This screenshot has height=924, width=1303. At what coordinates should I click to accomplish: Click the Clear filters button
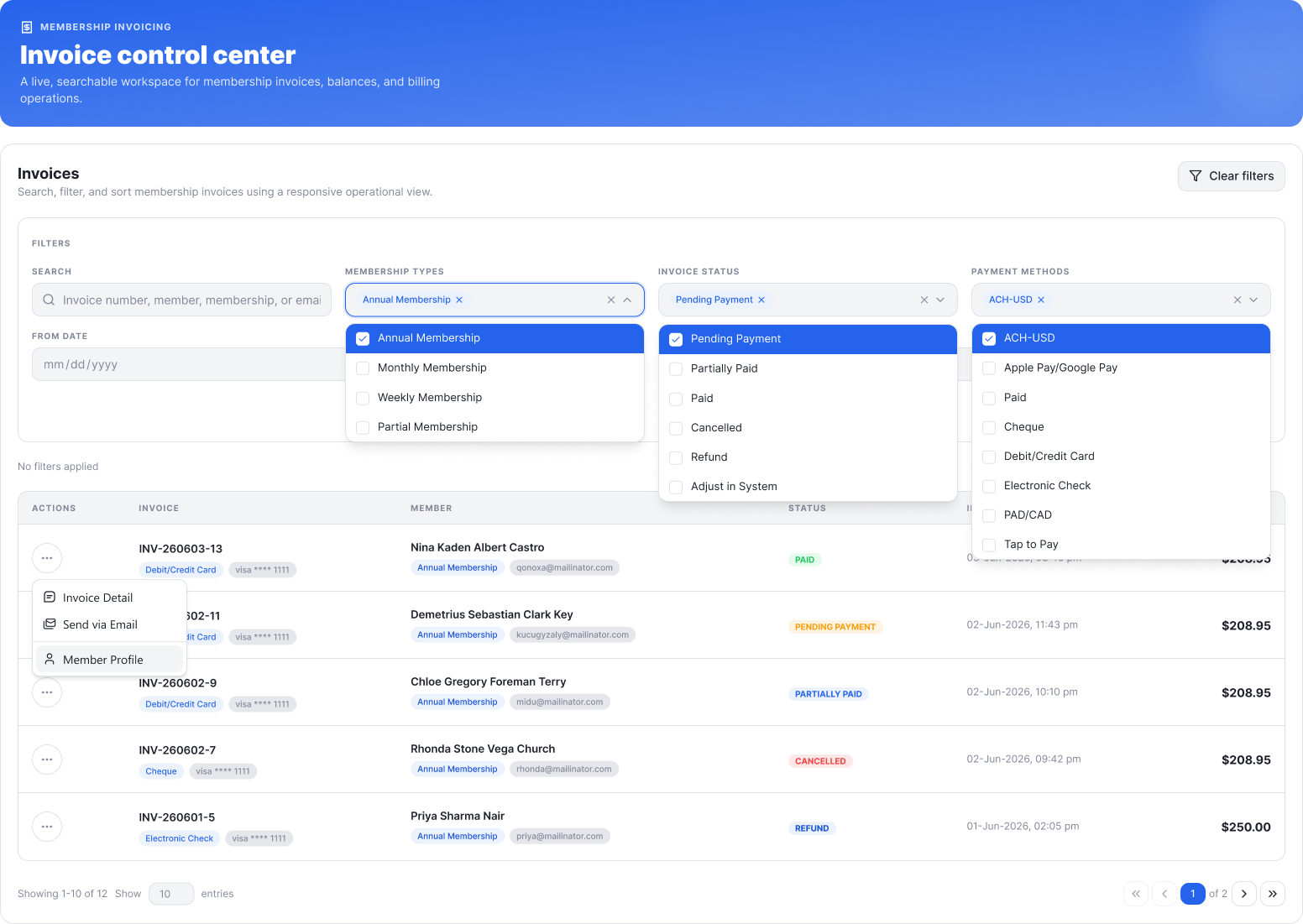tap(1232, 176)
